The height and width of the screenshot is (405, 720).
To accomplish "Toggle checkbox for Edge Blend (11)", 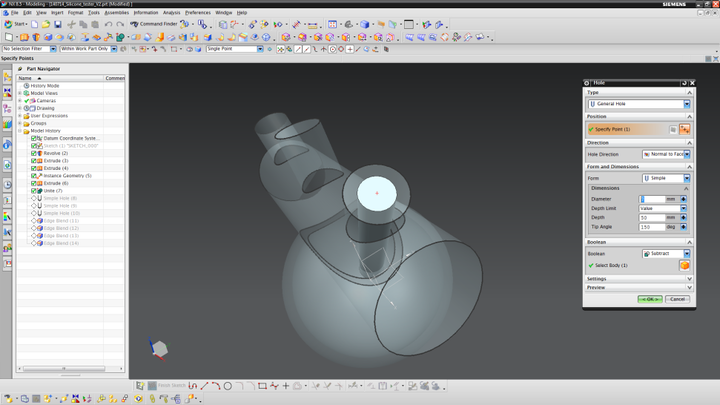I will [34, 221].
